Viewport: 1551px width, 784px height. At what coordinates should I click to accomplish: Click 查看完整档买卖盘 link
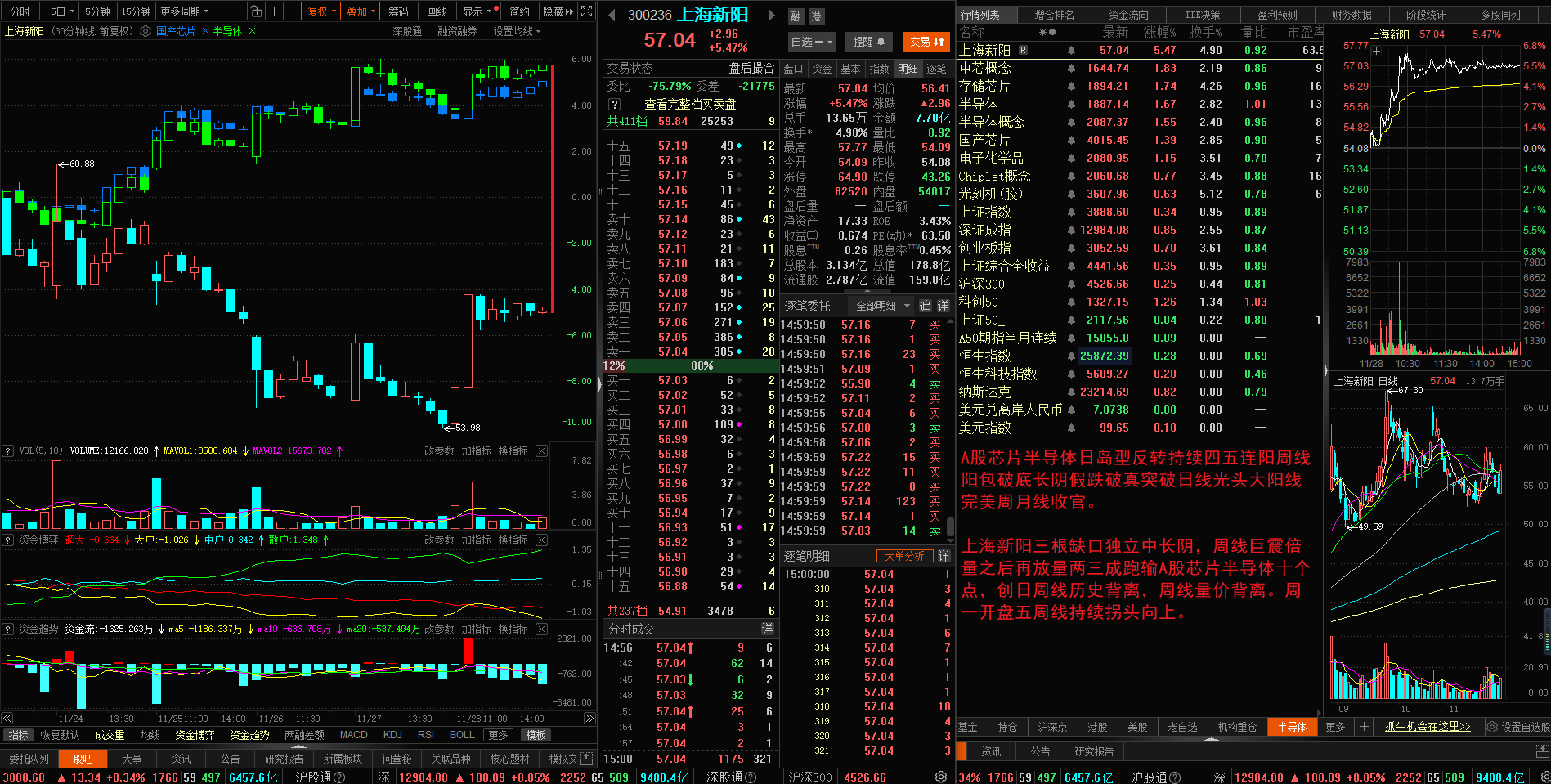pos(690,105)
